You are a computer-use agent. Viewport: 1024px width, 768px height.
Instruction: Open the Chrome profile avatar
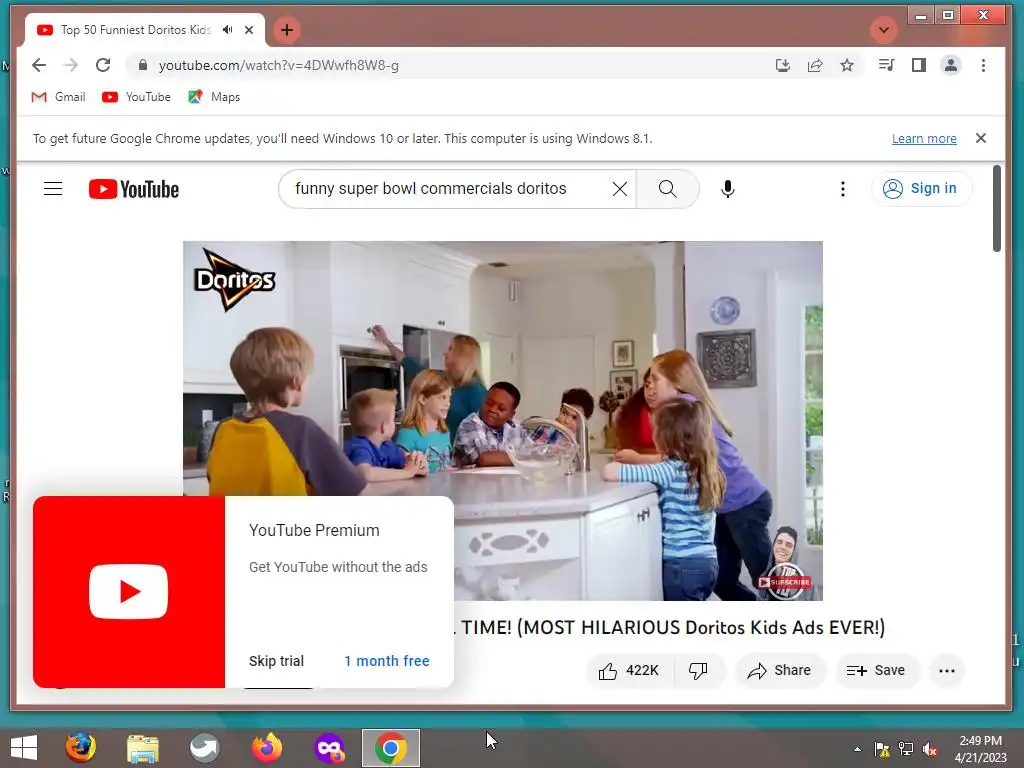point(950,65)
